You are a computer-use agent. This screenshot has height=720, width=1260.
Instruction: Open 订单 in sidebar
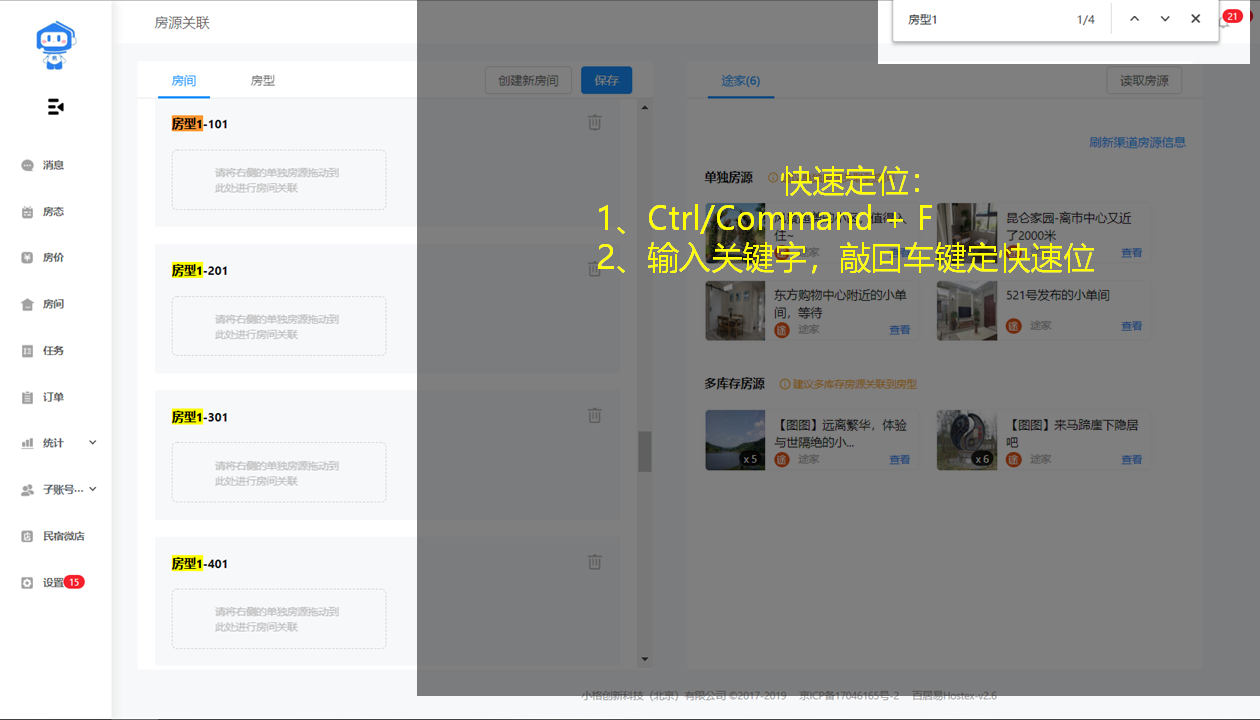coord(53,397)
